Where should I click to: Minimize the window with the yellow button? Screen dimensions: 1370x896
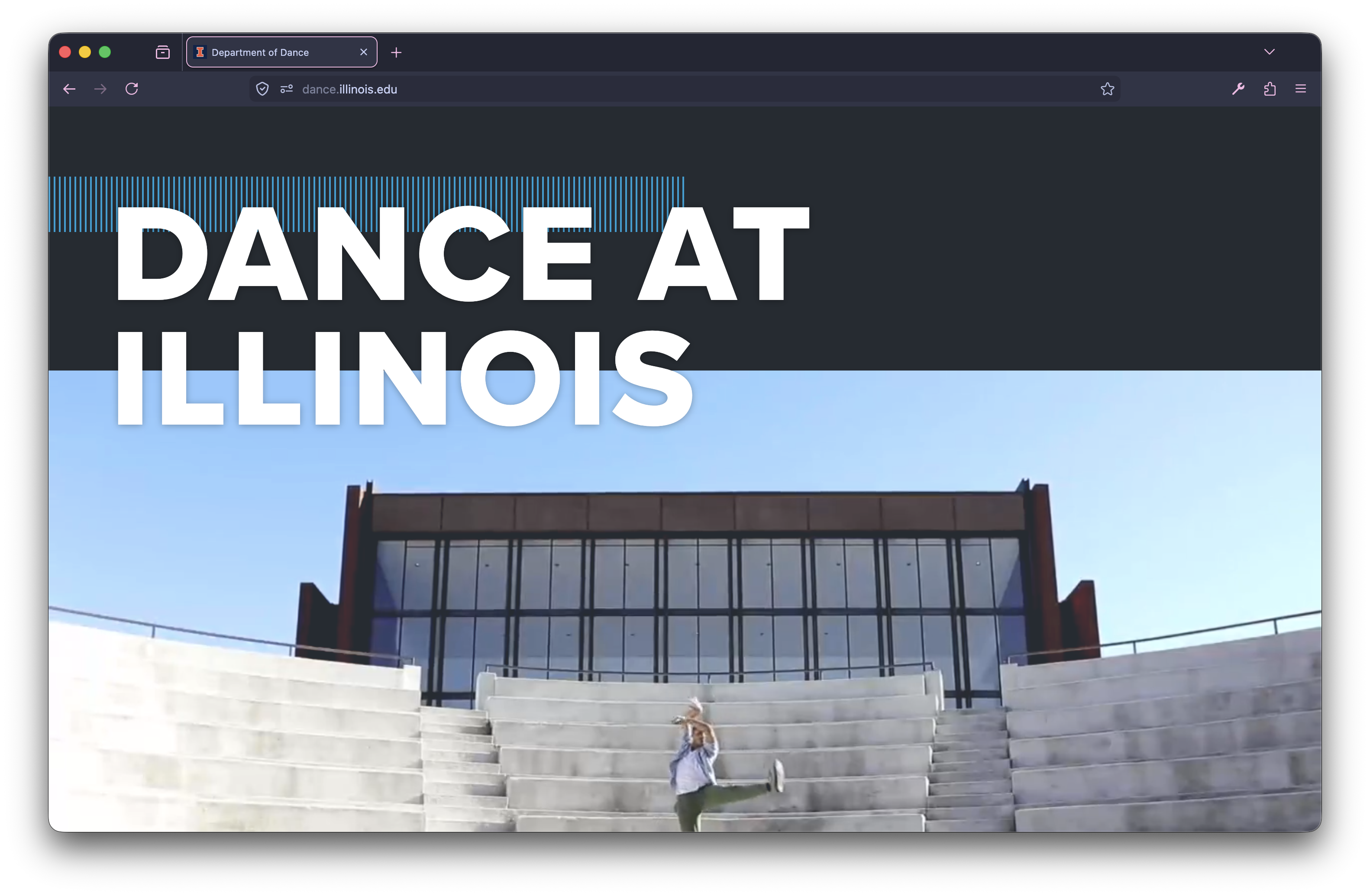point(84,52)
